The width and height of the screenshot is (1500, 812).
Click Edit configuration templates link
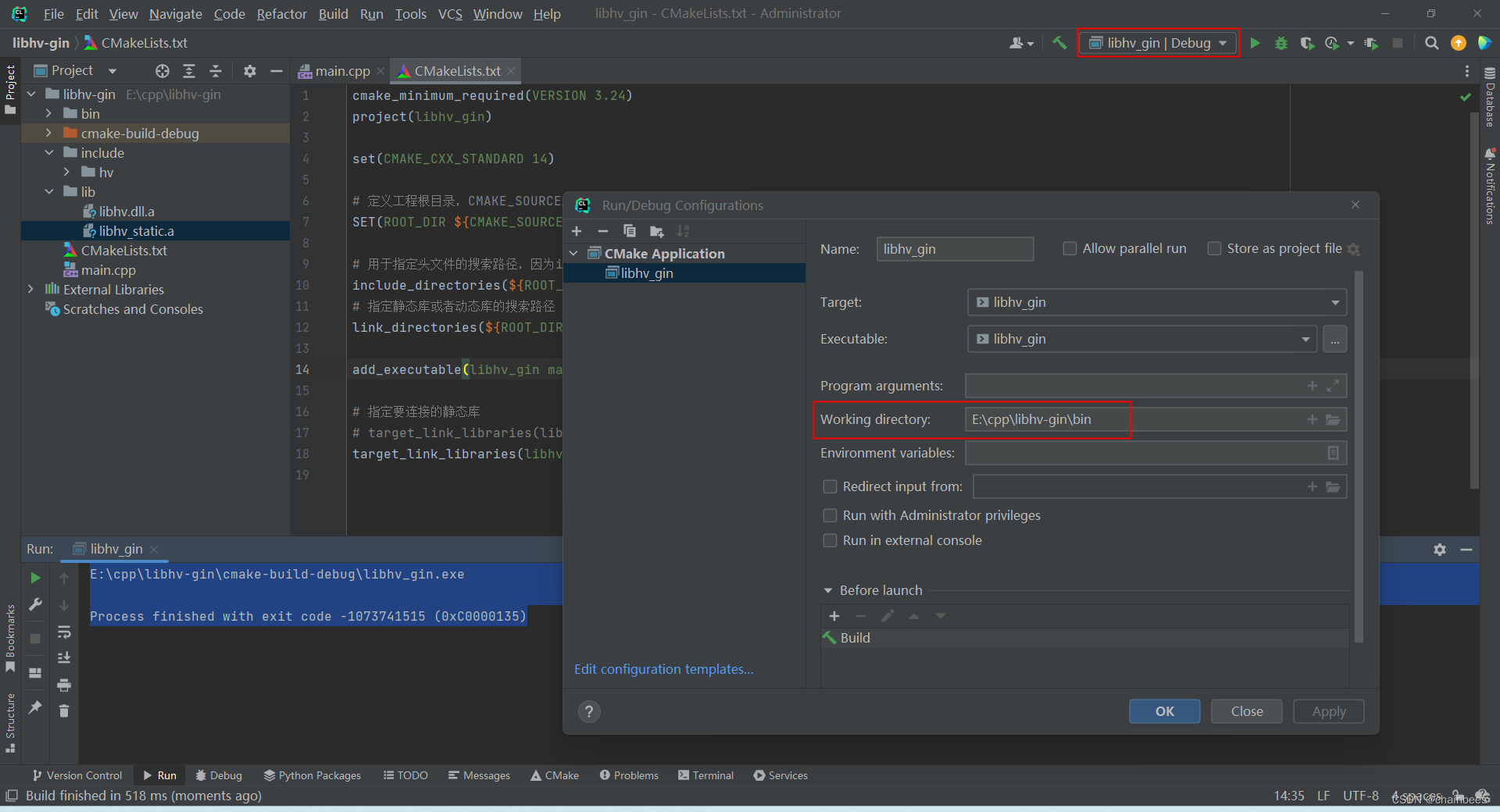(663, 668)
